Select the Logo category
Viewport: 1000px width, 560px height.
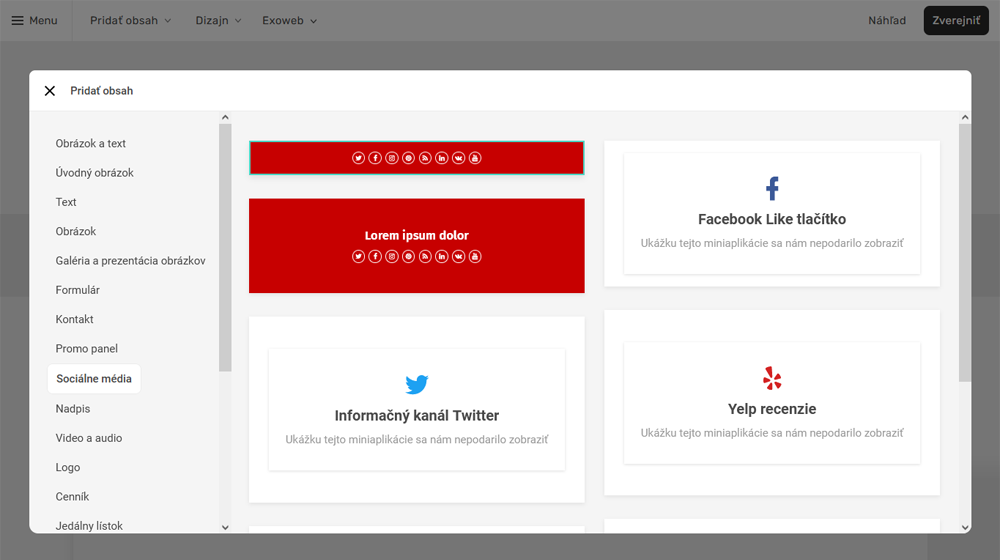(68, 468)
